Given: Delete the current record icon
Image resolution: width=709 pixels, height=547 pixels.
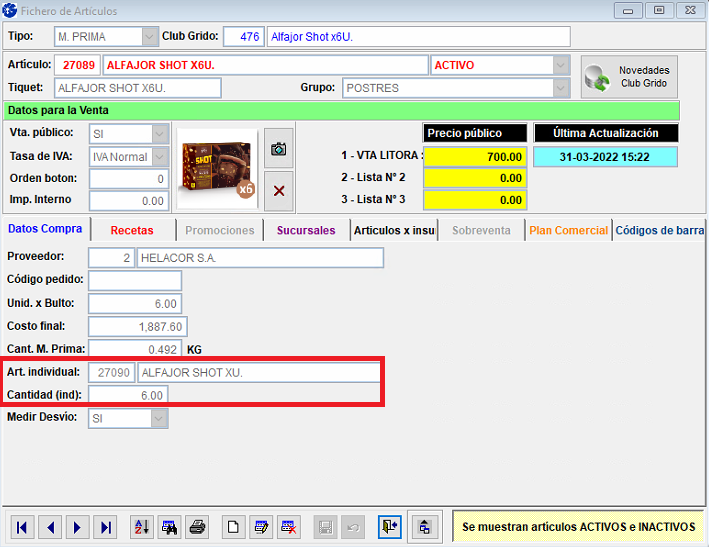Looking at the screenshot, I should click(x=290, y=527).
